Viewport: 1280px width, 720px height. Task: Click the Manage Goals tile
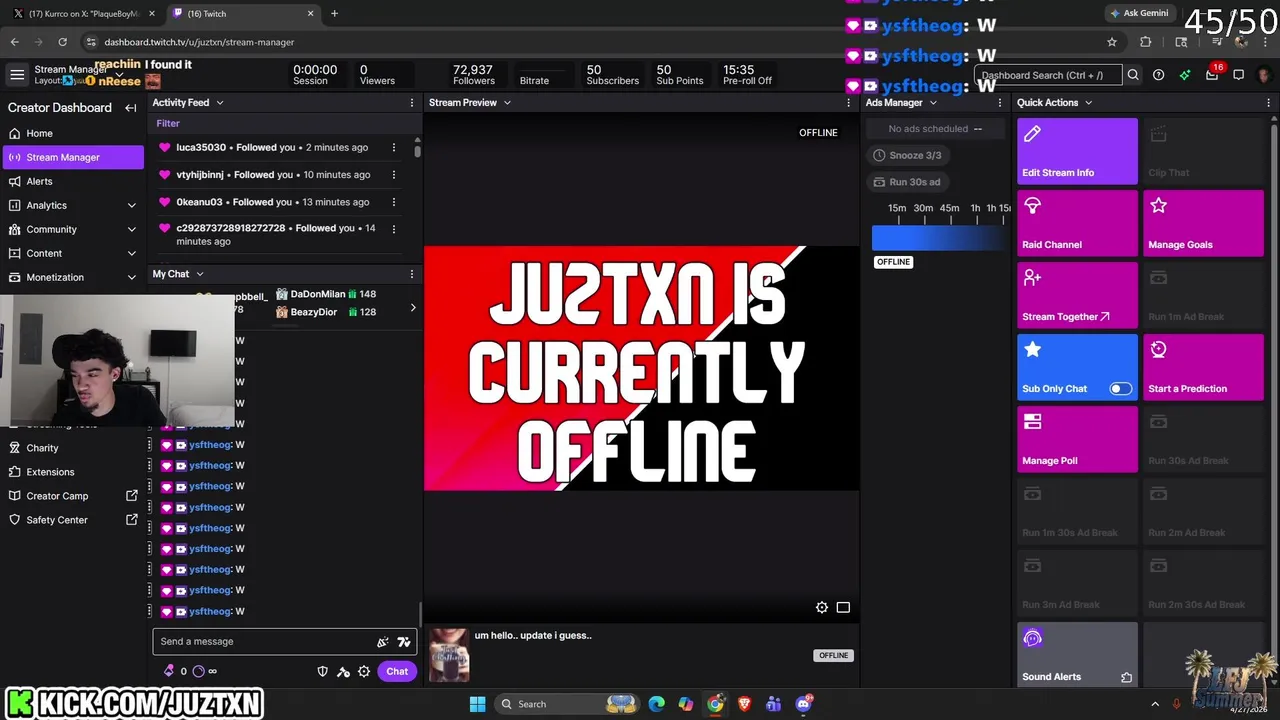click(x=1203, y=223)
